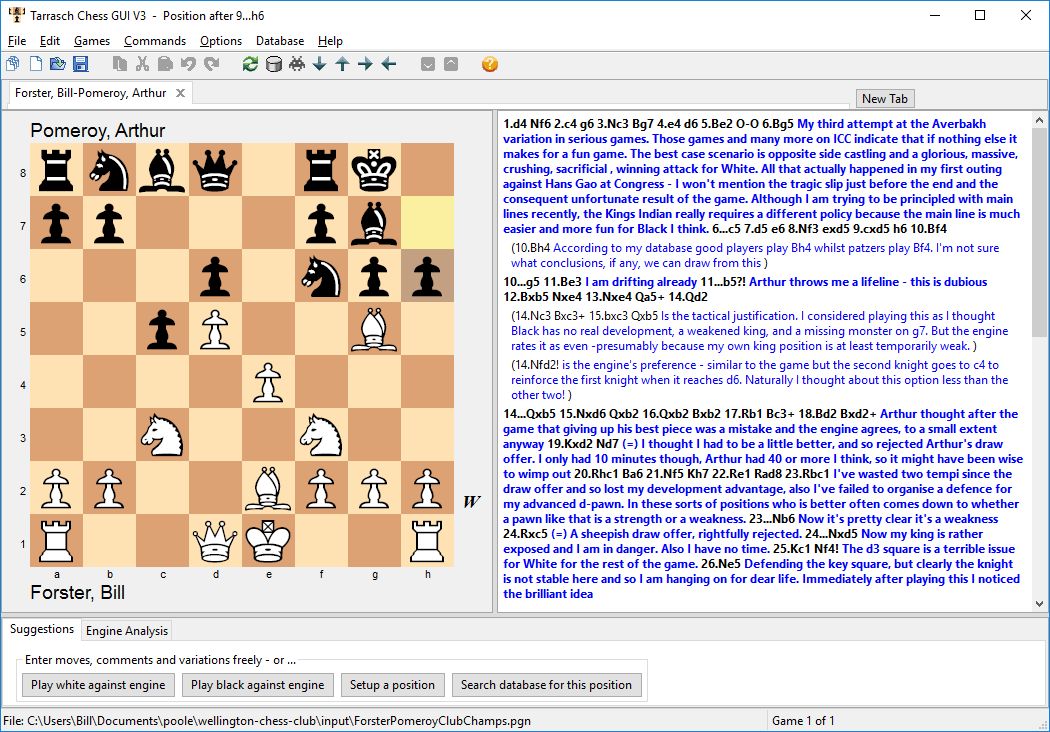Select the Suggestions tab
The width and height of the screenshot is (1050, 732).
pos(42,629)
